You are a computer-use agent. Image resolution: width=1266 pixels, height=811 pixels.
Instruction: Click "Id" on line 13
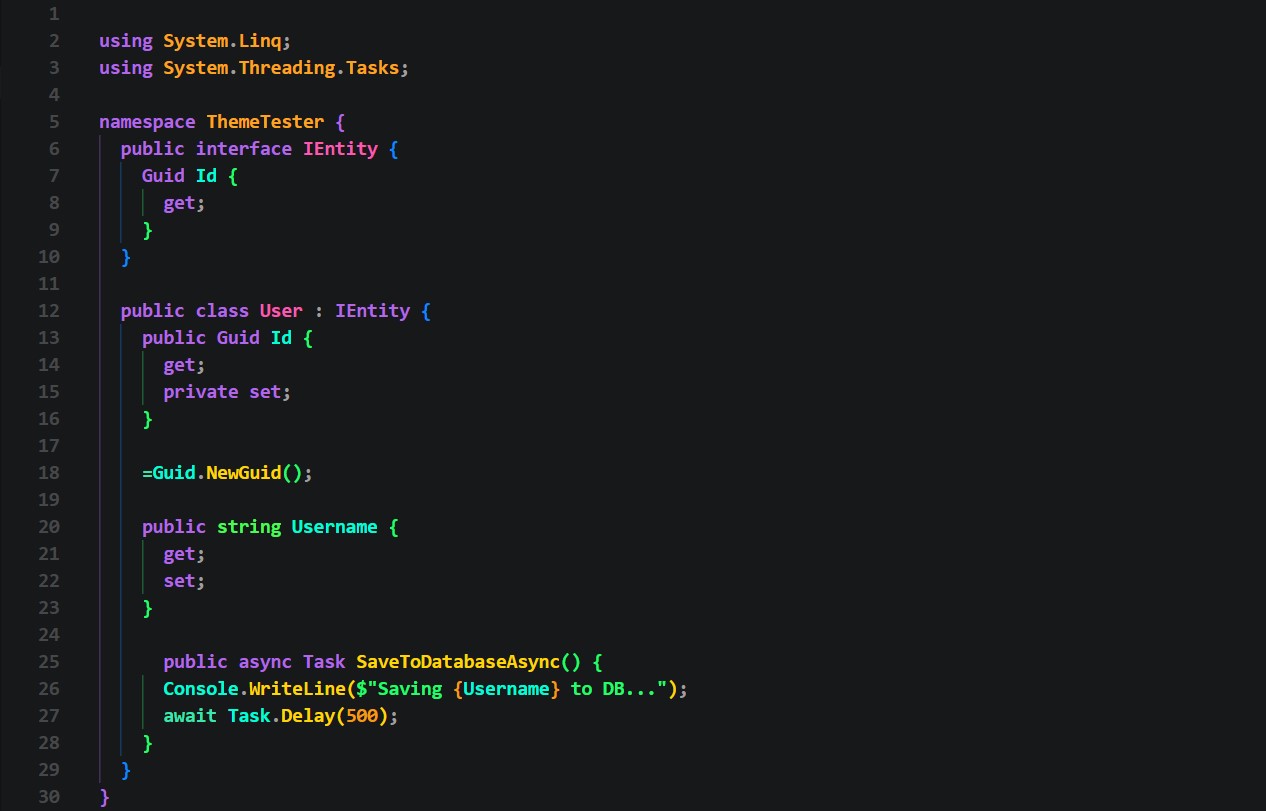pyautogui.click(x=282, y=338)
